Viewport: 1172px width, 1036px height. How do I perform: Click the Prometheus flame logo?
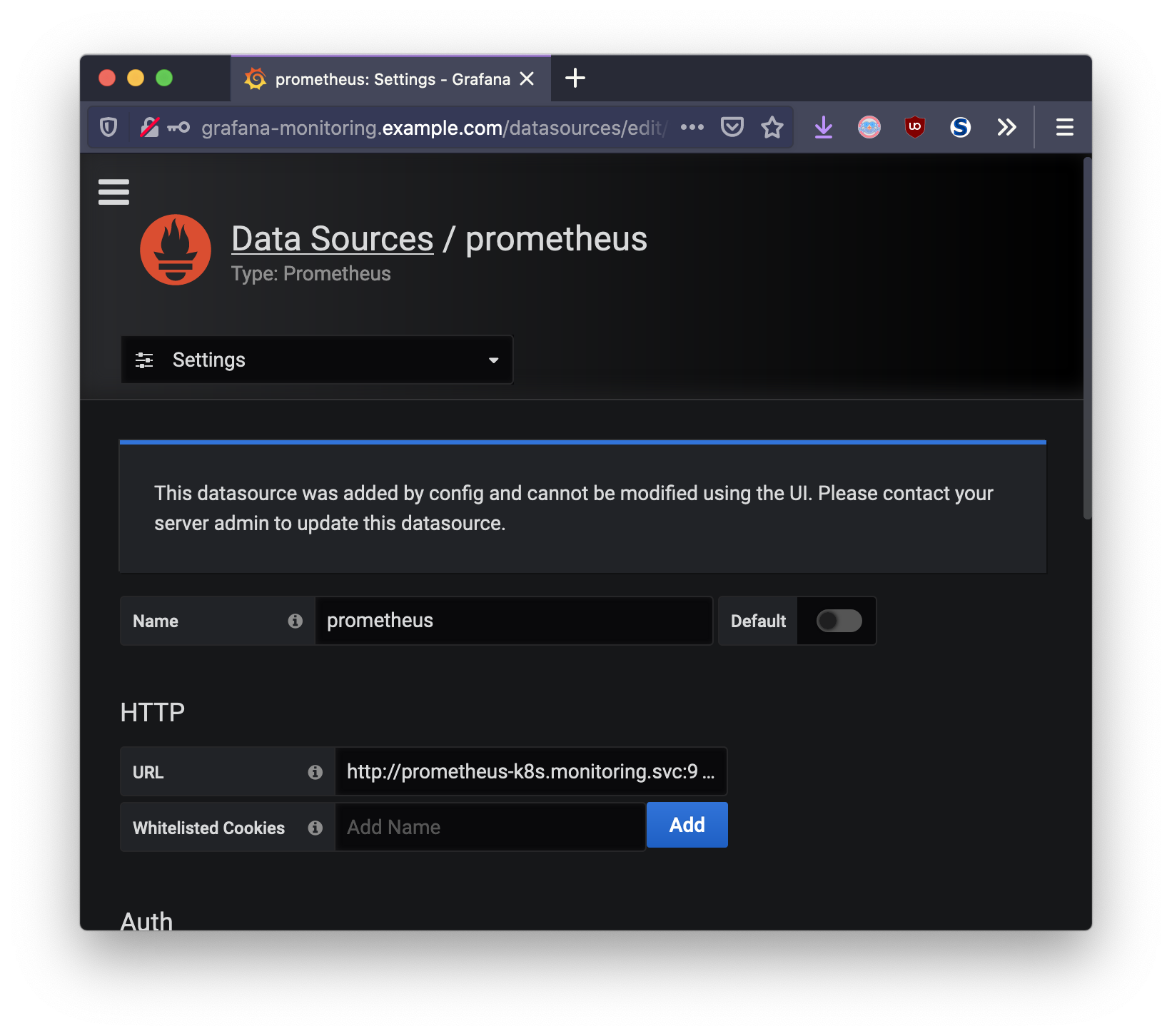[x=176, y=250]
